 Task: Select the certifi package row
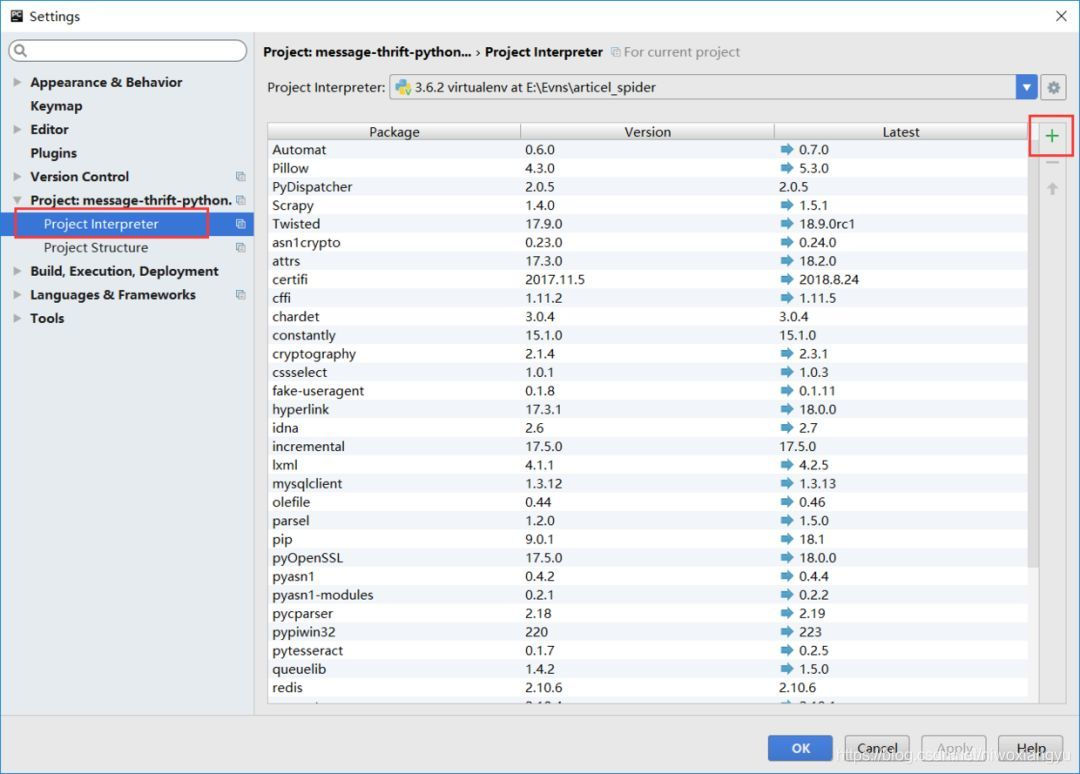click(x=647, y=280)
